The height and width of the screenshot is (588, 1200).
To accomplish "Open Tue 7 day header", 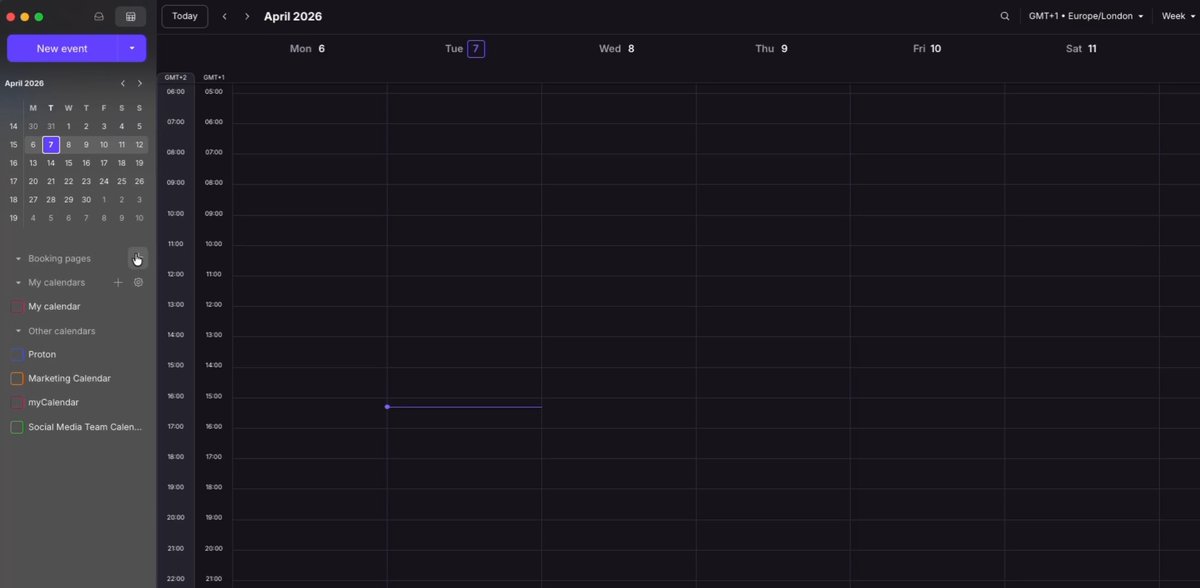I will (x=464, y=48).
